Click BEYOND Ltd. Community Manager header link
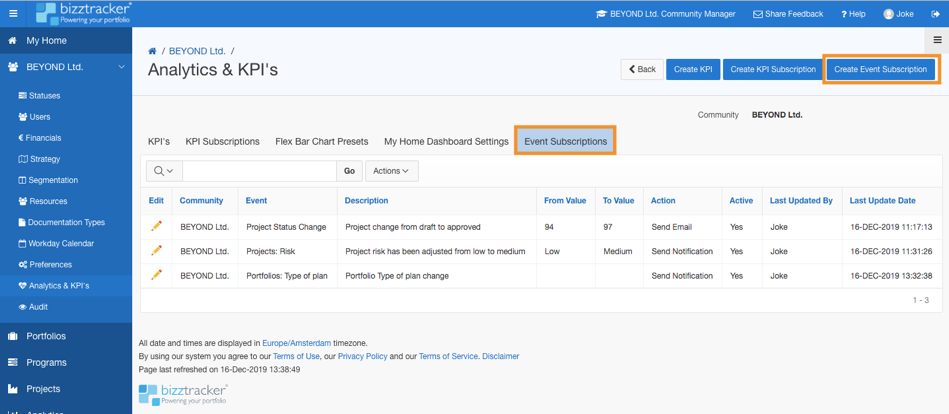 (x=666, y=14)
